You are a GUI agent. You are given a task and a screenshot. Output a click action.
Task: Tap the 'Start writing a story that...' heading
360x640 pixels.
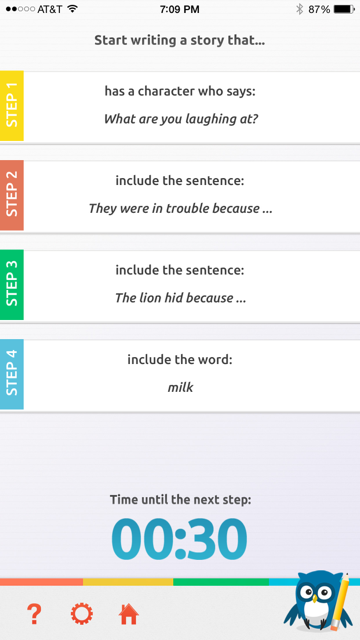pos(180,40)
